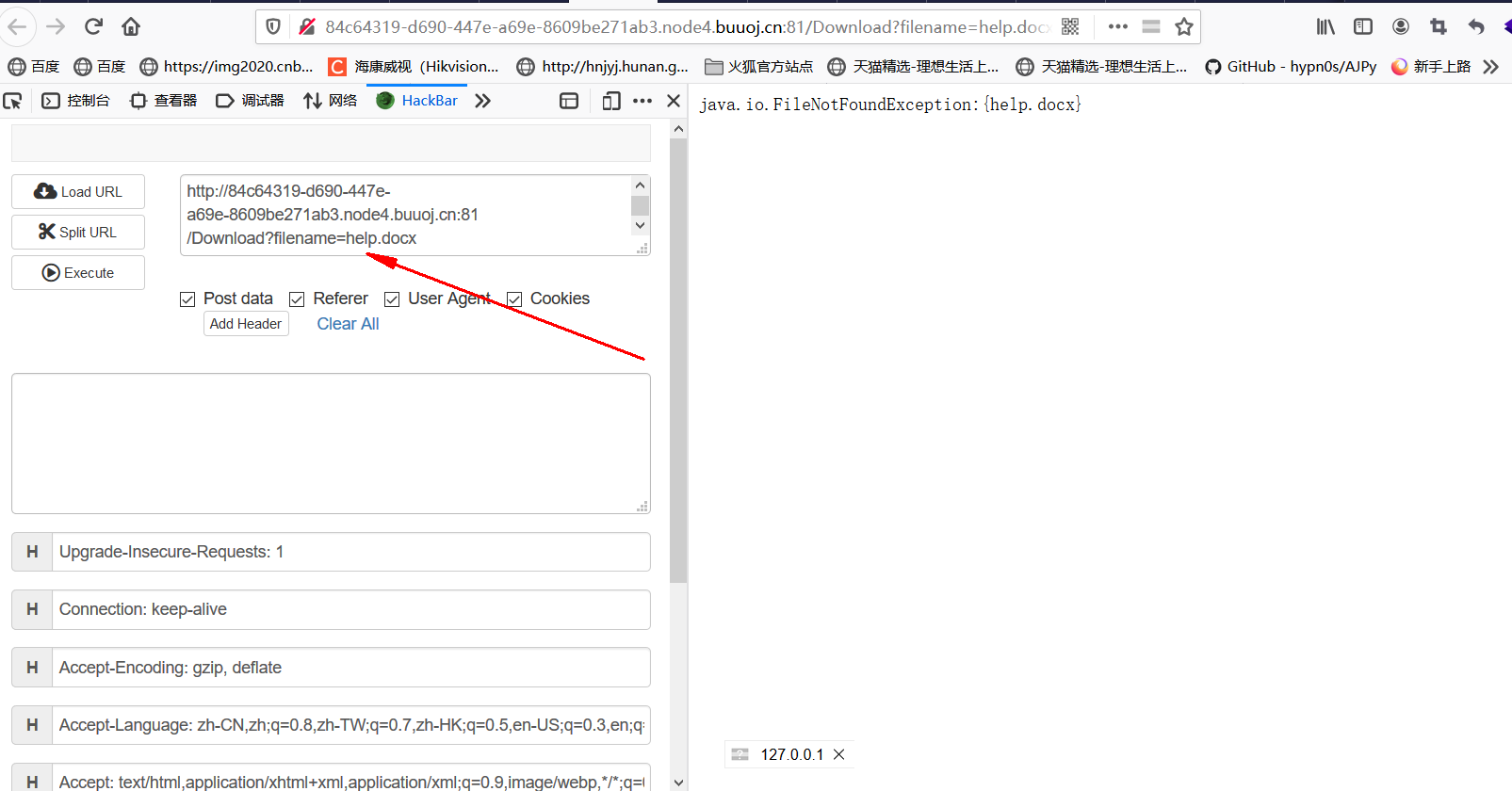The image size is (1512, 791).
Task: Switch to the 查看器 inspector tab
Action: click(163, 101)
